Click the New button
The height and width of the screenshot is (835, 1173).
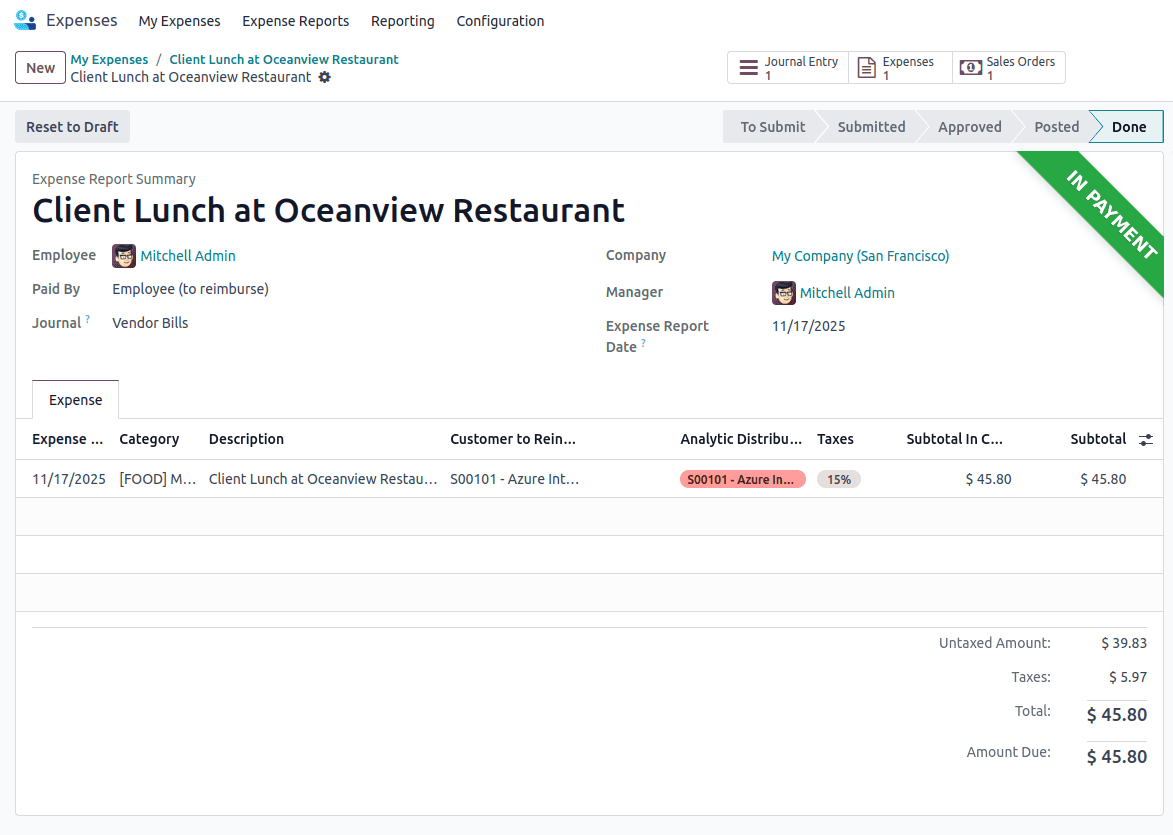pos(40,67)
